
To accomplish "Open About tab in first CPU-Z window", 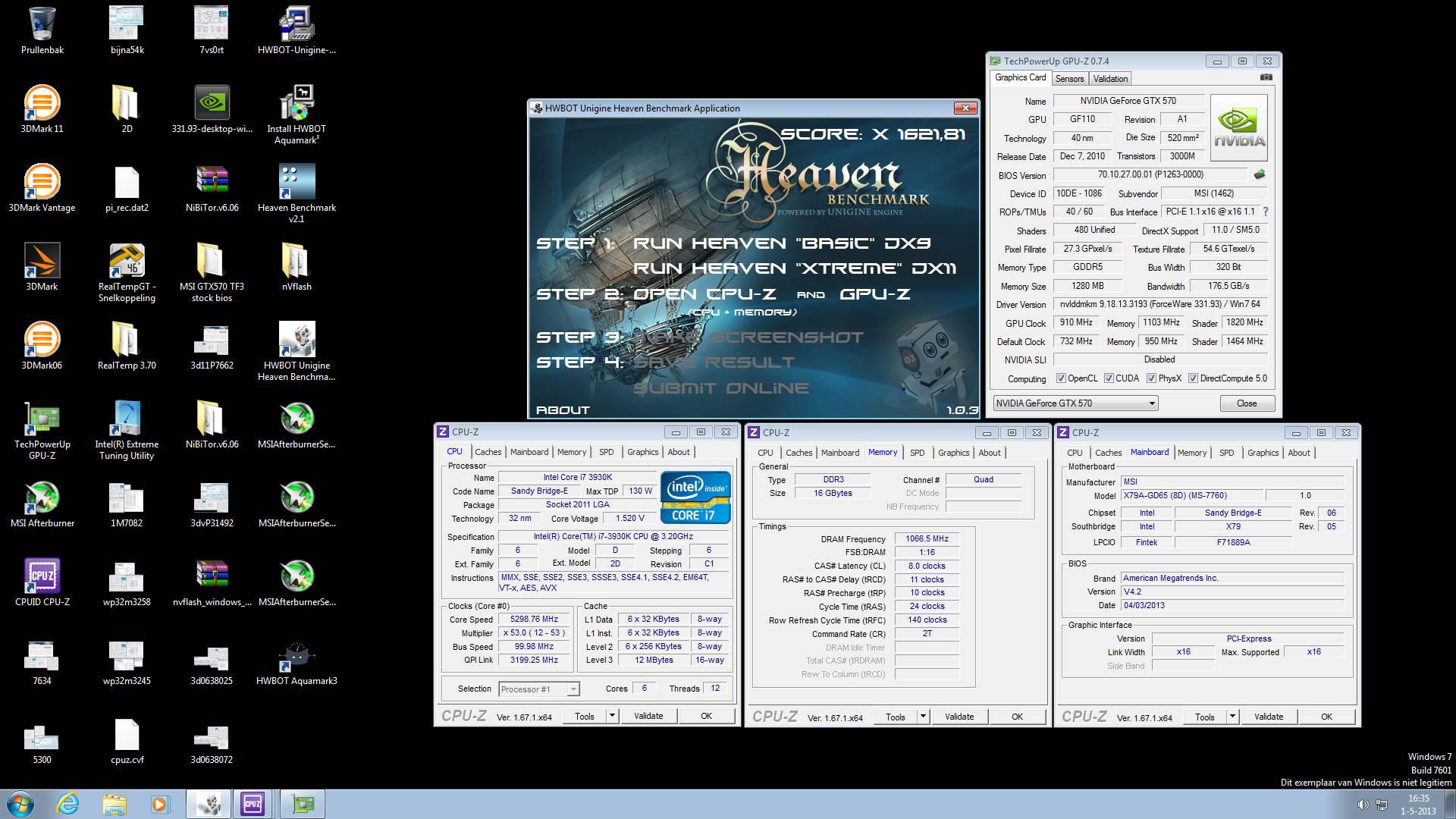I will point(679,452).
